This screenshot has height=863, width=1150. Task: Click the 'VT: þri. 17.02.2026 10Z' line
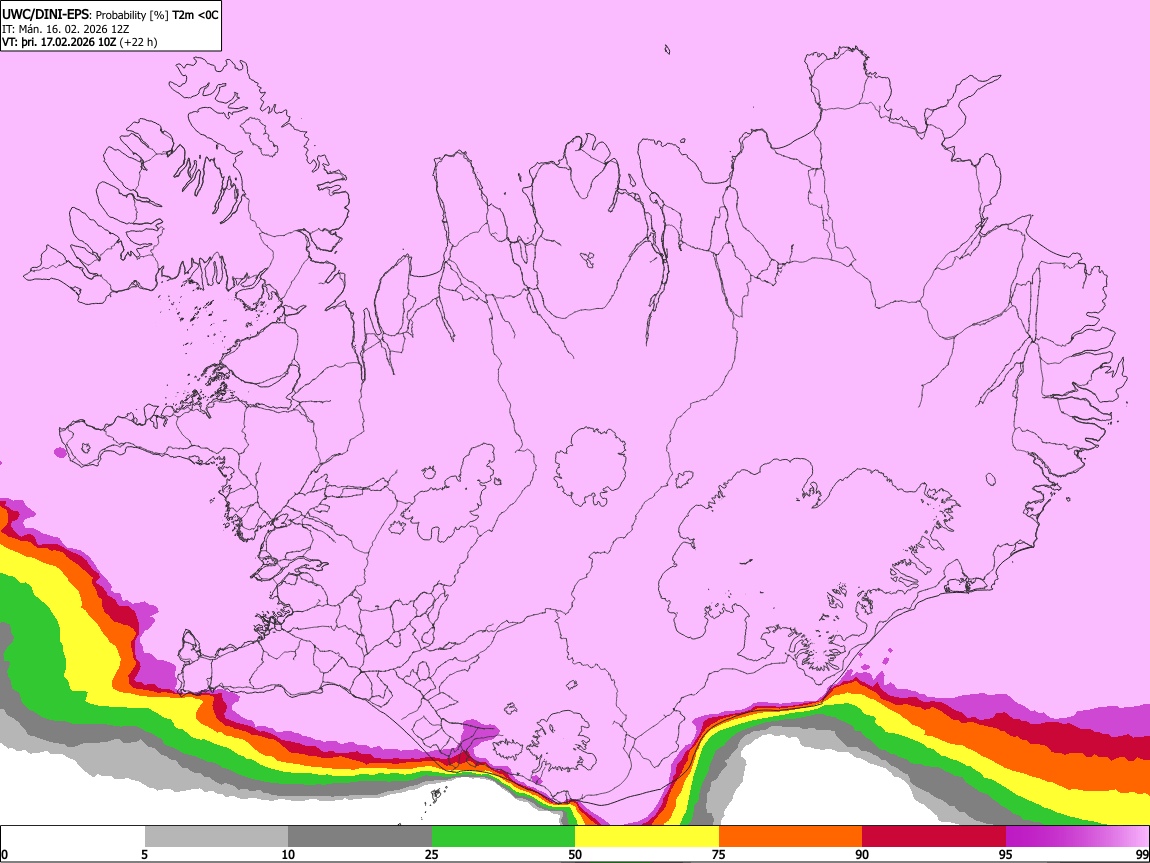[59, 42]
